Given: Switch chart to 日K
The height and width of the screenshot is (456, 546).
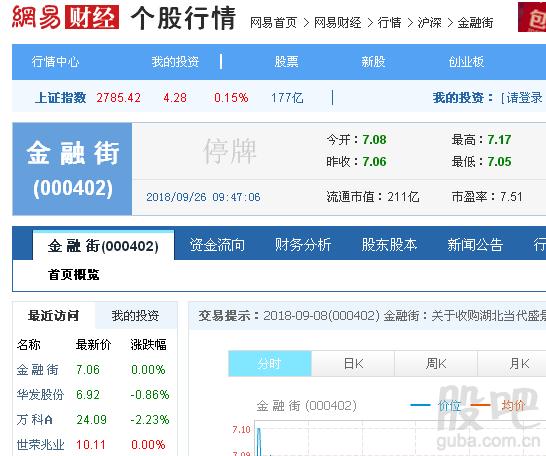Looking at the screenshot, I should point(353,364).
